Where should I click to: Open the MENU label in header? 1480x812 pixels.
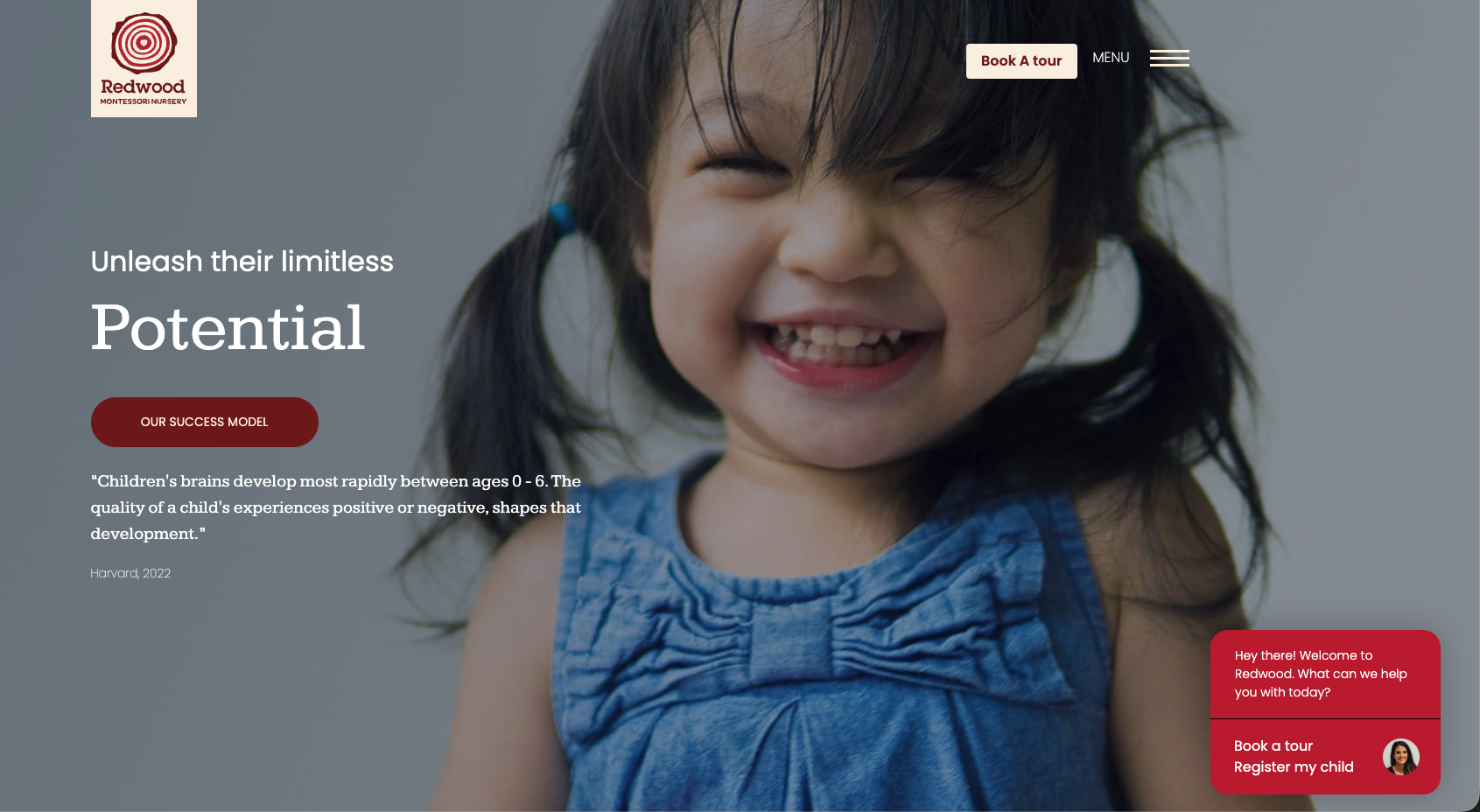(x=1111, y=58)
